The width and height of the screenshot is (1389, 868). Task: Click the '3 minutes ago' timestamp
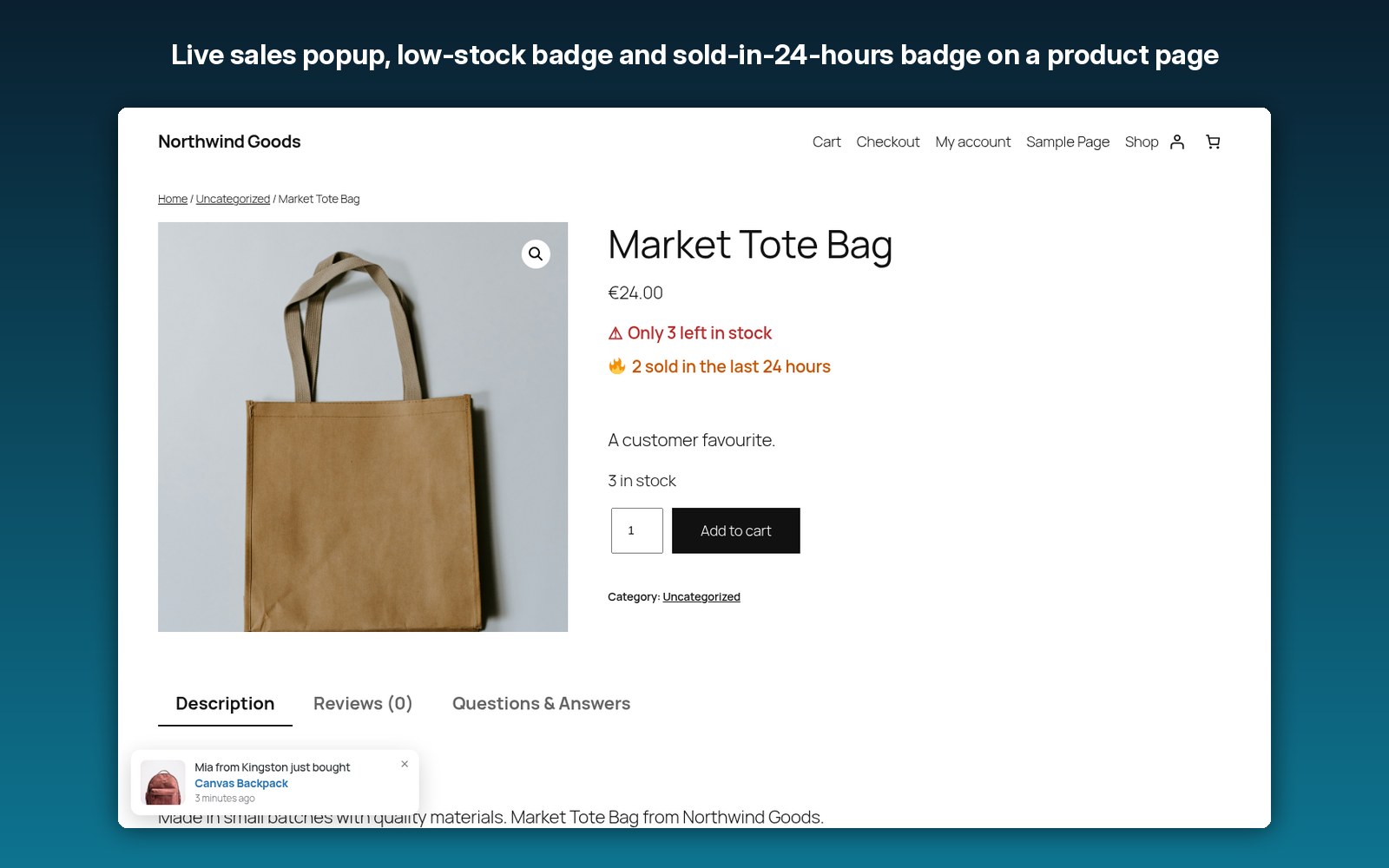[225, 799]
